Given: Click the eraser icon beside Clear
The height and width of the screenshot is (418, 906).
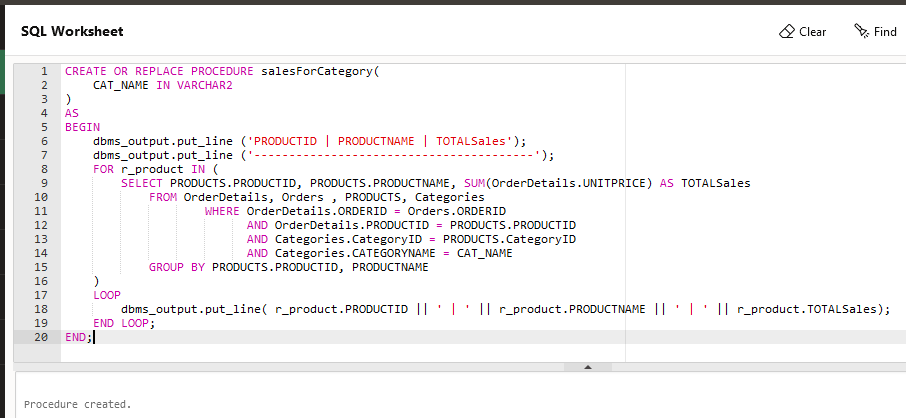Looking at the screenshot, I should pos(786,32).
